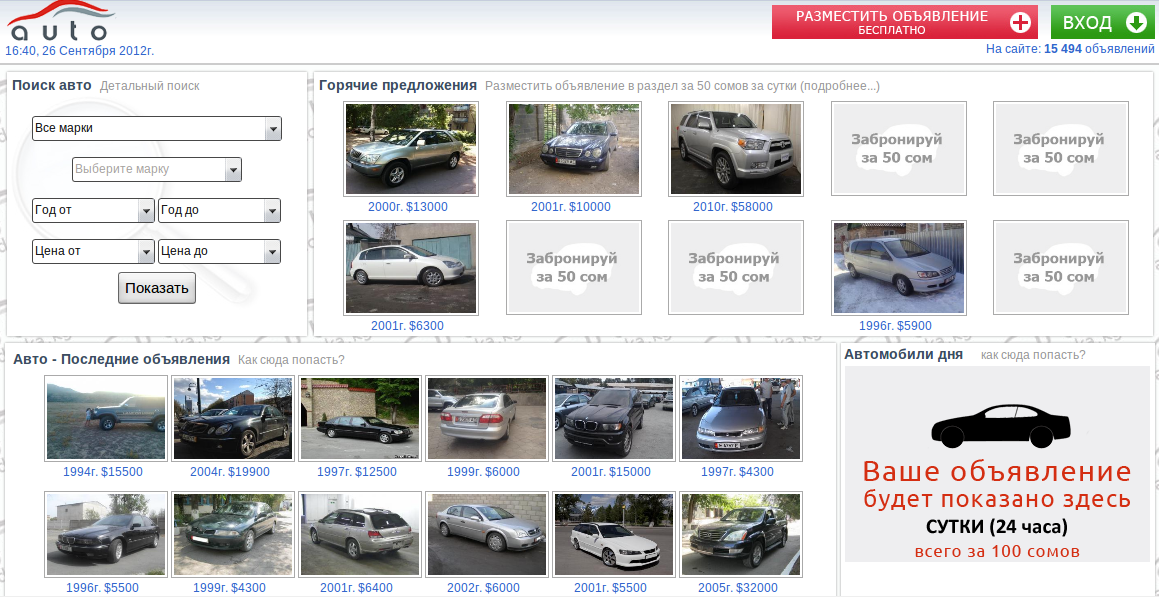Open hot offer photo priced $6300
The width and height of the screenshot is (1159, 597).
click(411, 267)
